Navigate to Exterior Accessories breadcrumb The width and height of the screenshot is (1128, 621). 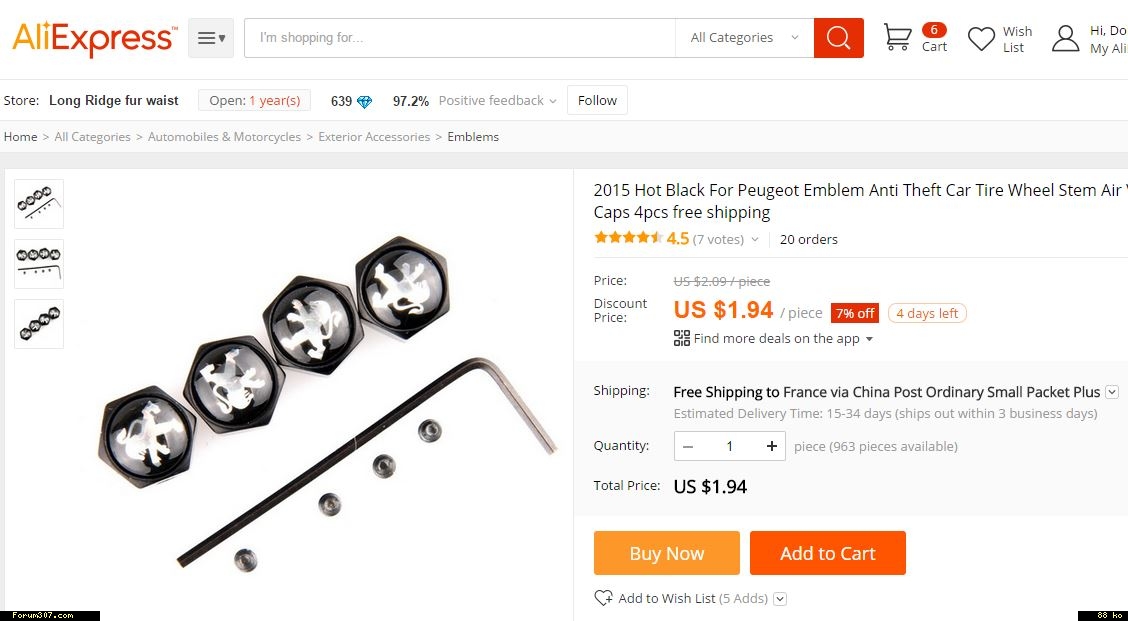point(374,137)
